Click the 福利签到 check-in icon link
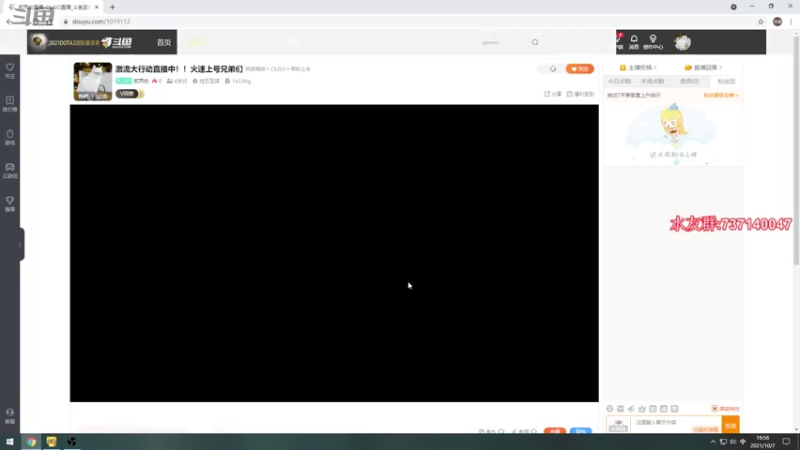800x450 pixels. point(581,94)
